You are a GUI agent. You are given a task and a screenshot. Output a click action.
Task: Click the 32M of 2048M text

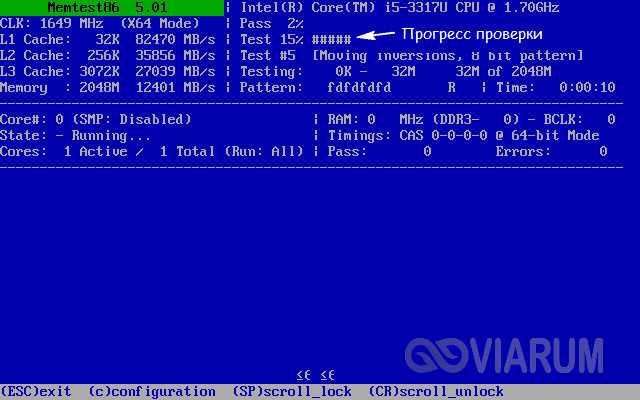[503, 71]
